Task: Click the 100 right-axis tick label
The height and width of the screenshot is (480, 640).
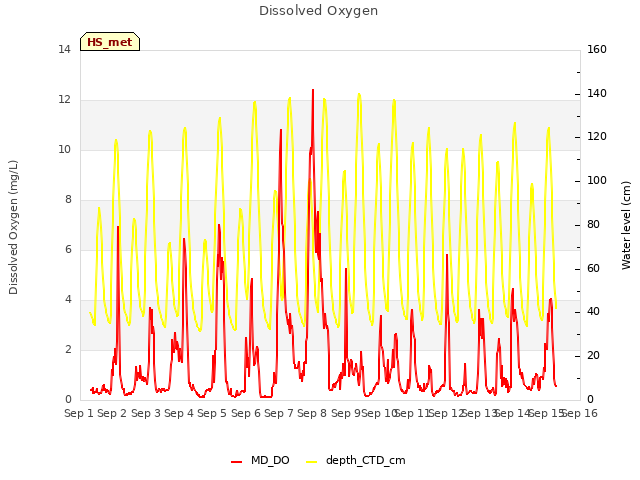Action: (597, 181)
